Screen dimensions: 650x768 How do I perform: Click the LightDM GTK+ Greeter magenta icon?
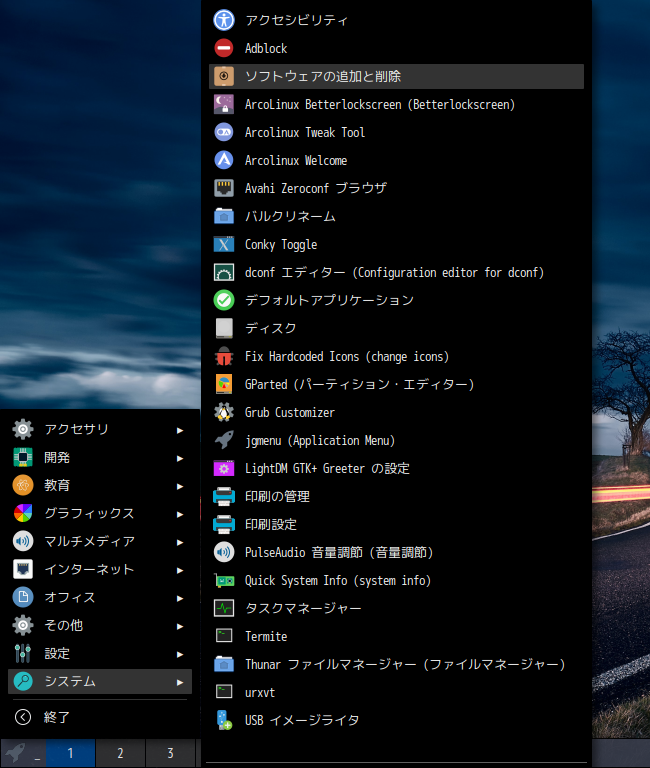pyautogui.click(x=224, y=468)
